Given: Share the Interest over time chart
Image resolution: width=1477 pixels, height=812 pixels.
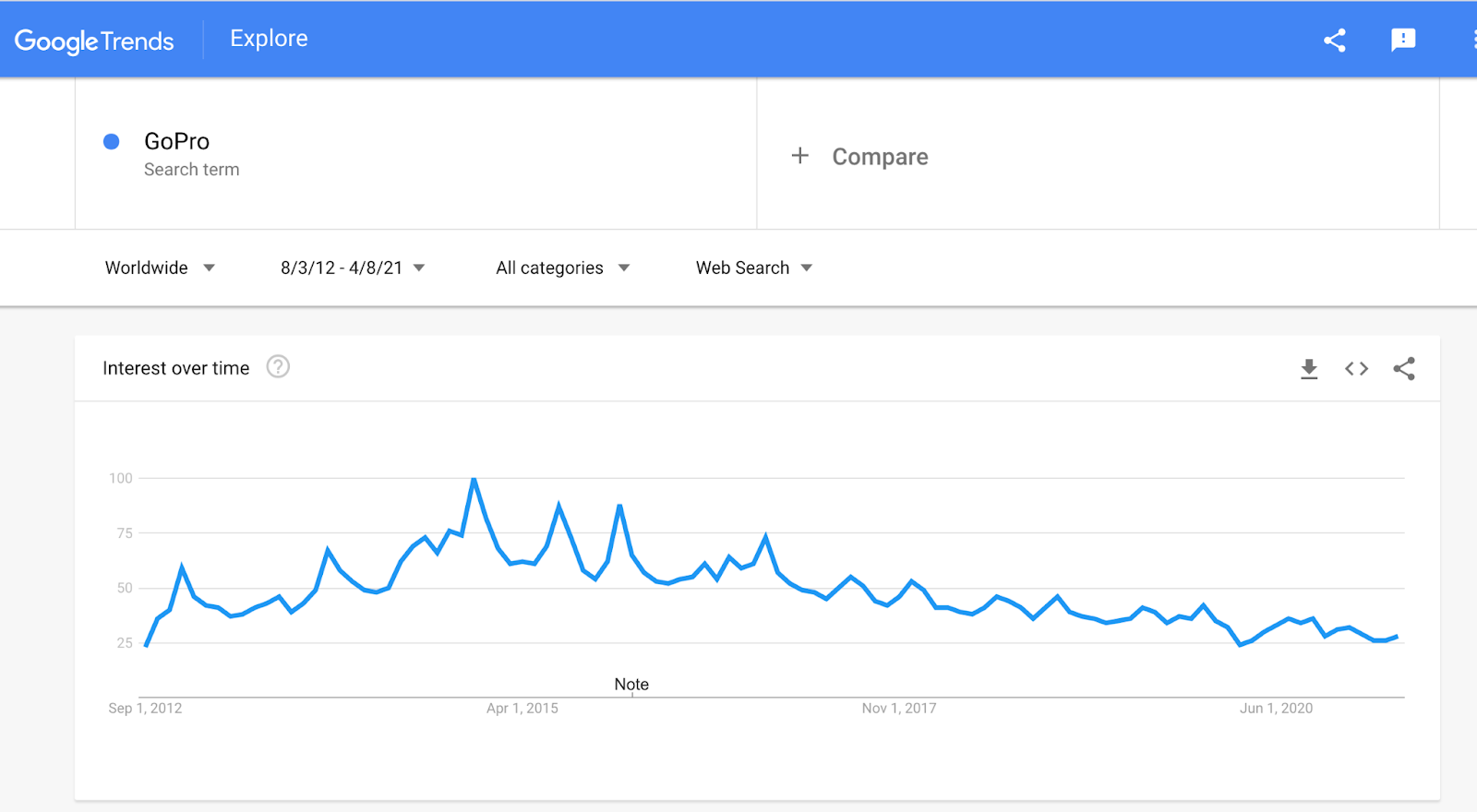Looking at the screenshot, I should 1403,369.
